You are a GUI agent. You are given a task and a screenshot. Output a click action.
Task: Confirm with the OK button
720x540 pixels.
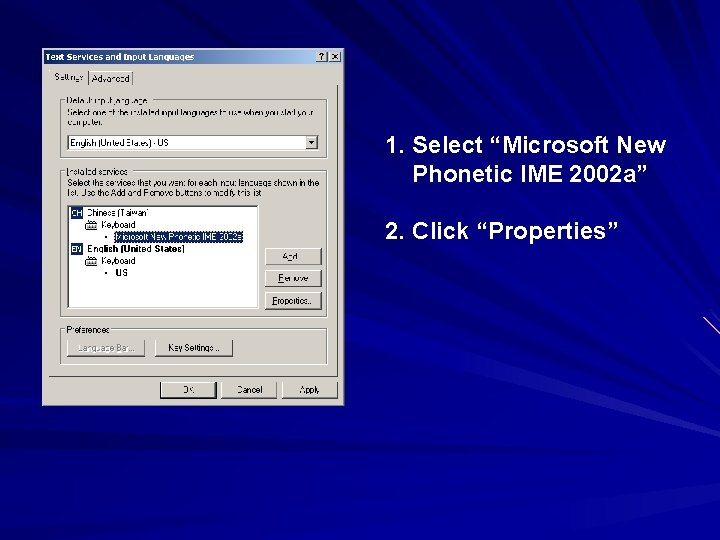pyautogui.click(x=188, y=390)
